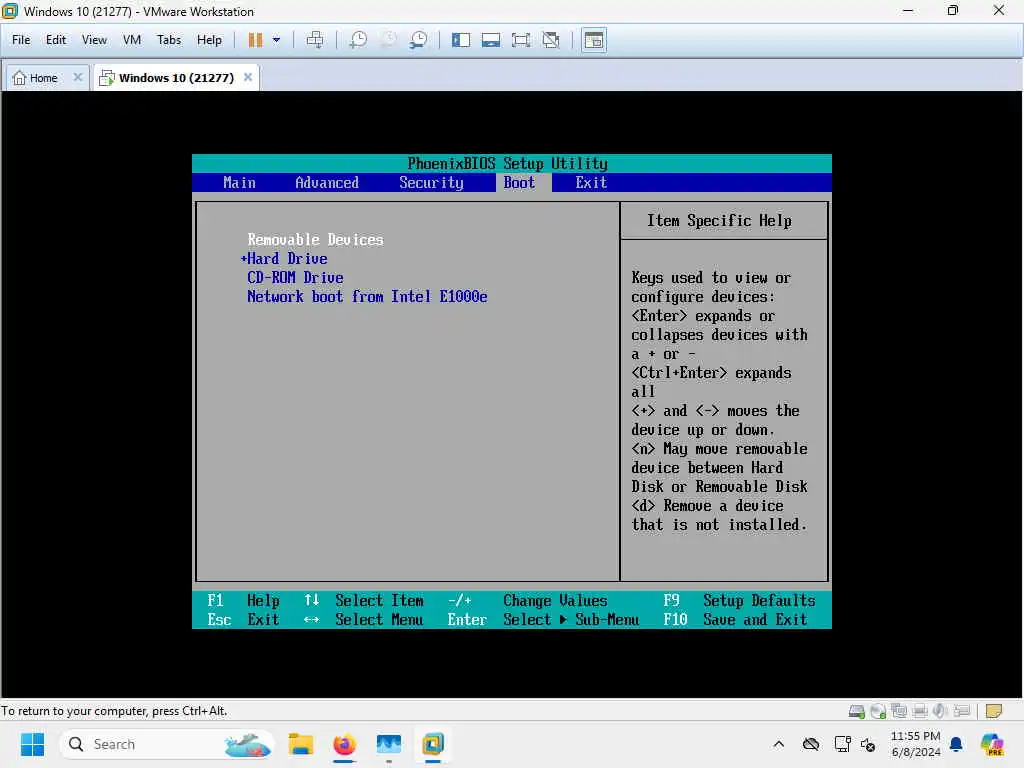Viewport: 1024px width, 768px height.
Task: Click the orange Pause VM button
Action: point(255,40)
